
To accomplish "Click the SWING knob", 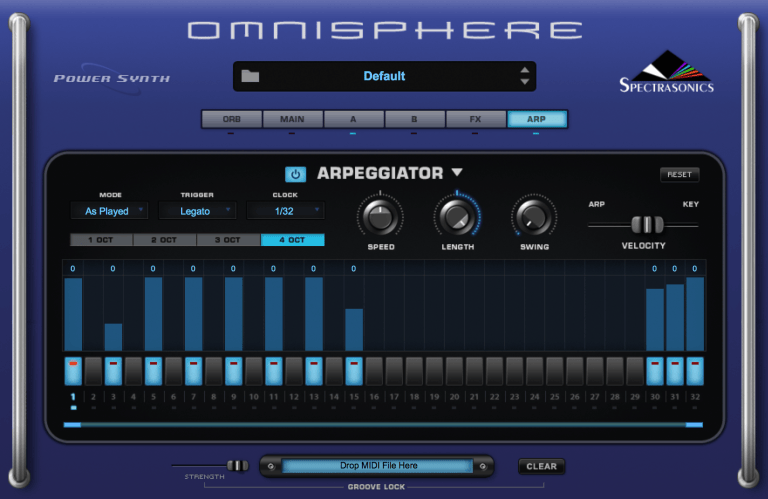I will coord(534,217).
